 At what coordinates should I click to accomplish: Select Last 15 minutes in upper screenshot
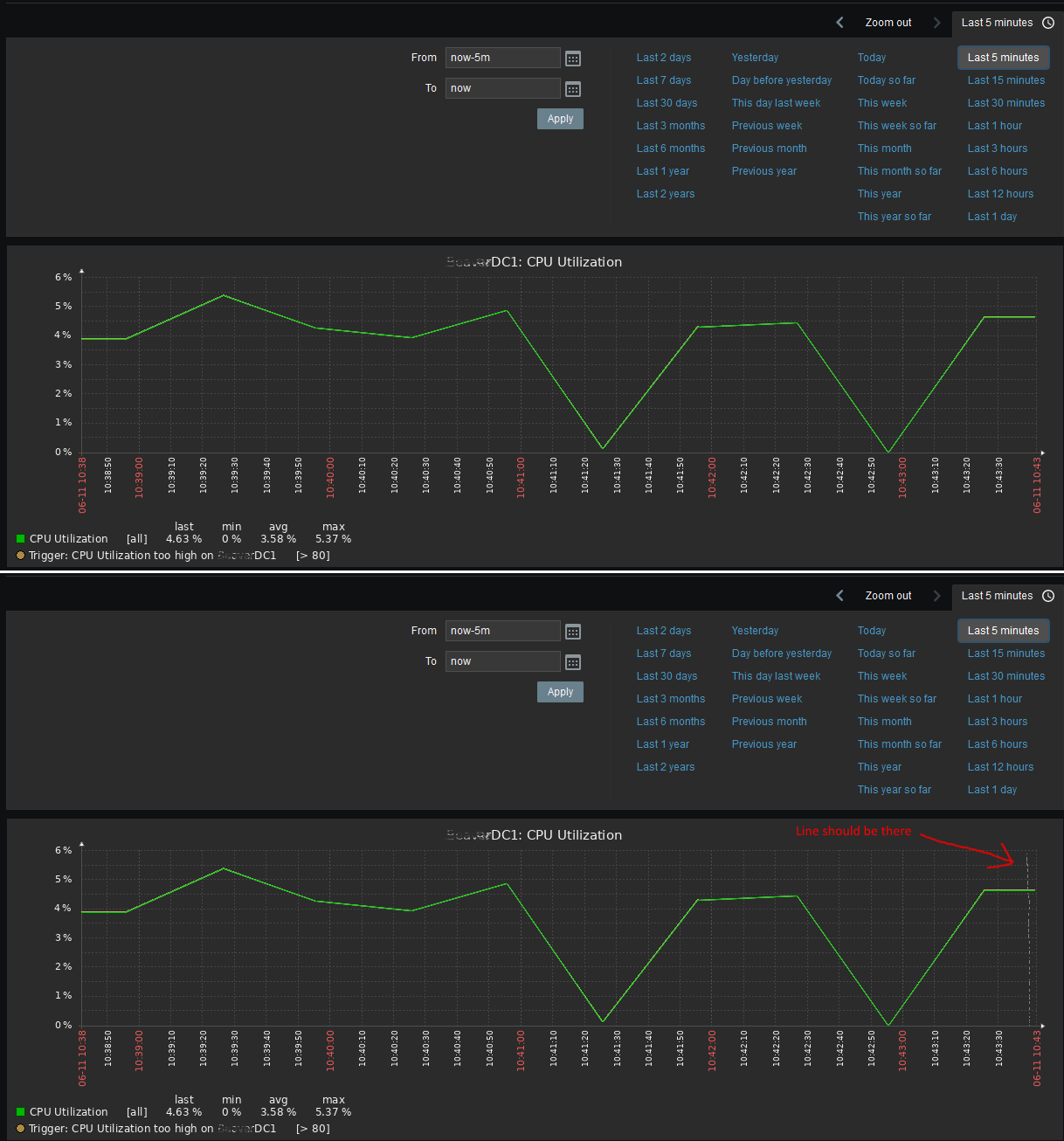(x=1006, y=80)
